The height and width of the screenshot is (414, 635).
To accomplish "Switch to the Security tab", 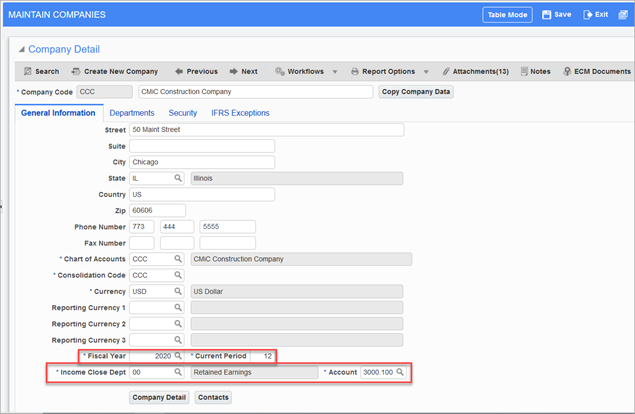I will point(183,113).
